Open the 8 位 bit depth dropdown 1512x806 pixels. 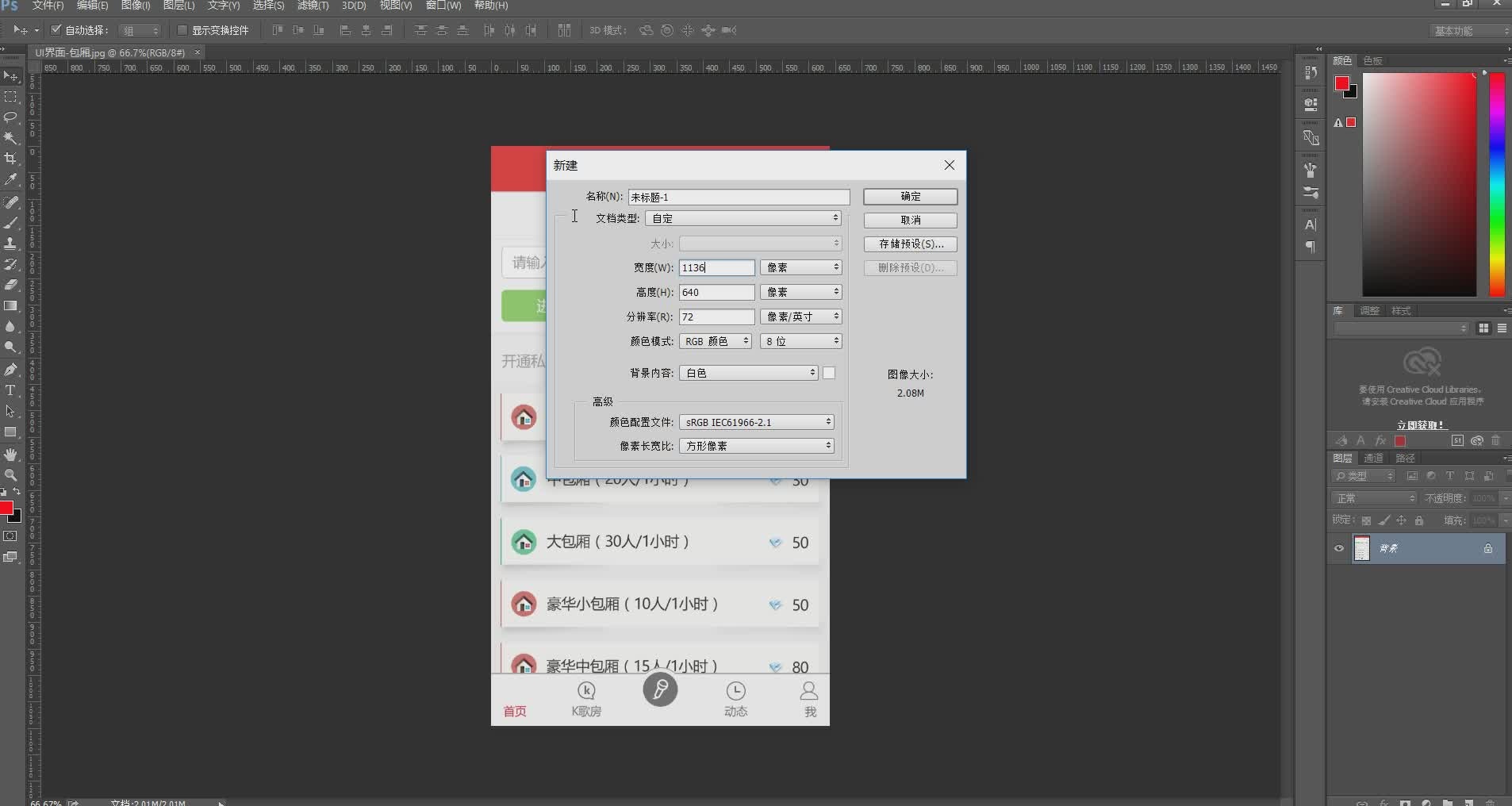pyautogui.click(x=800, y=341)
